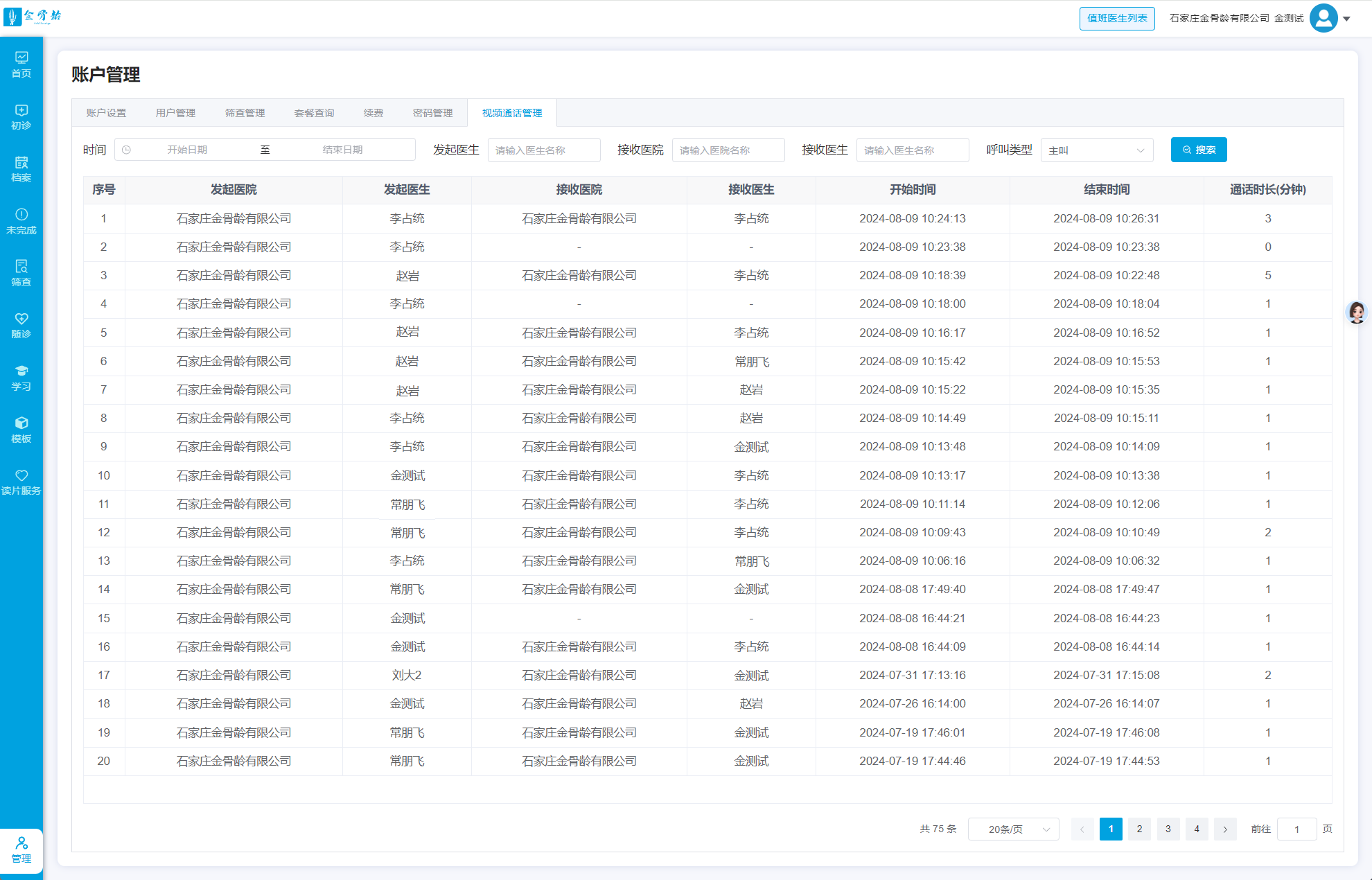The image size is (1372, 880).
Task: Click the 接收医院 hospital name input
Action: click(728, 150)
